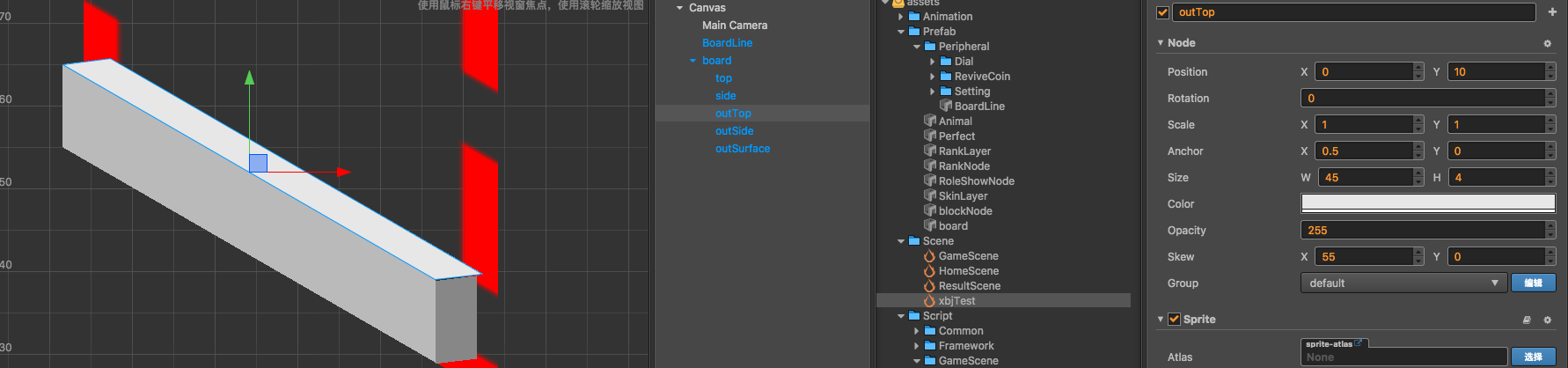Expand the Dial folder
This screenshot has height=368, width=1568.
[x=933, y=62]
